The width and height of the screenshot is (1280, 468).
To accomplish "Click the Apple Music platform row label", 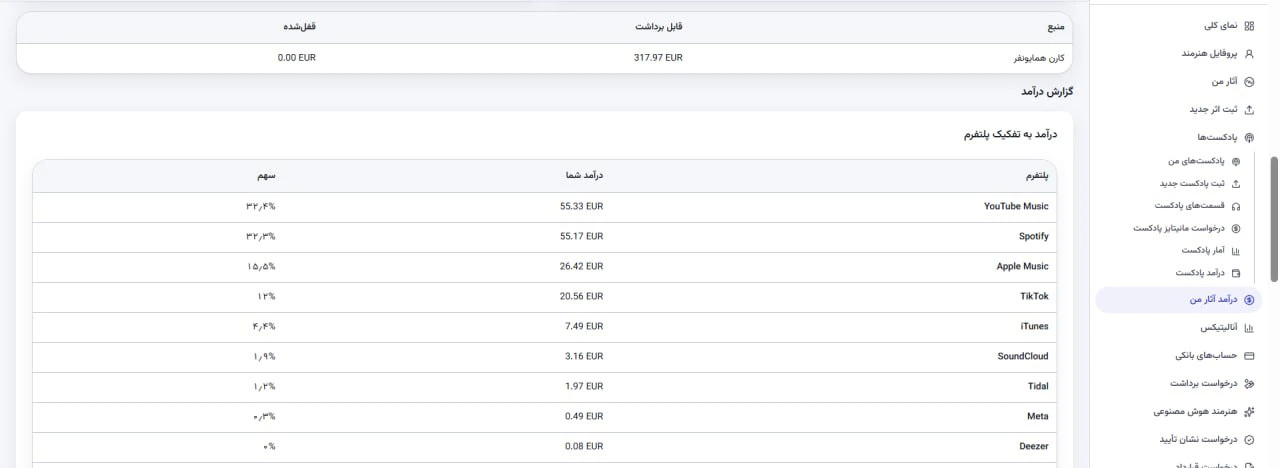I will pos(1023,266).
